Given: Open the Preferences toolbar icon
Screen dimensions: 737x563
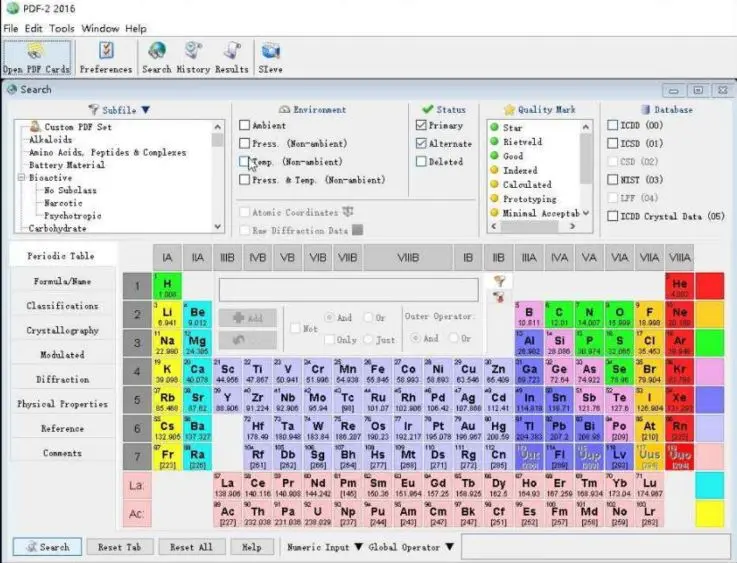Looking at the screenshot, I should pos(106,57).
